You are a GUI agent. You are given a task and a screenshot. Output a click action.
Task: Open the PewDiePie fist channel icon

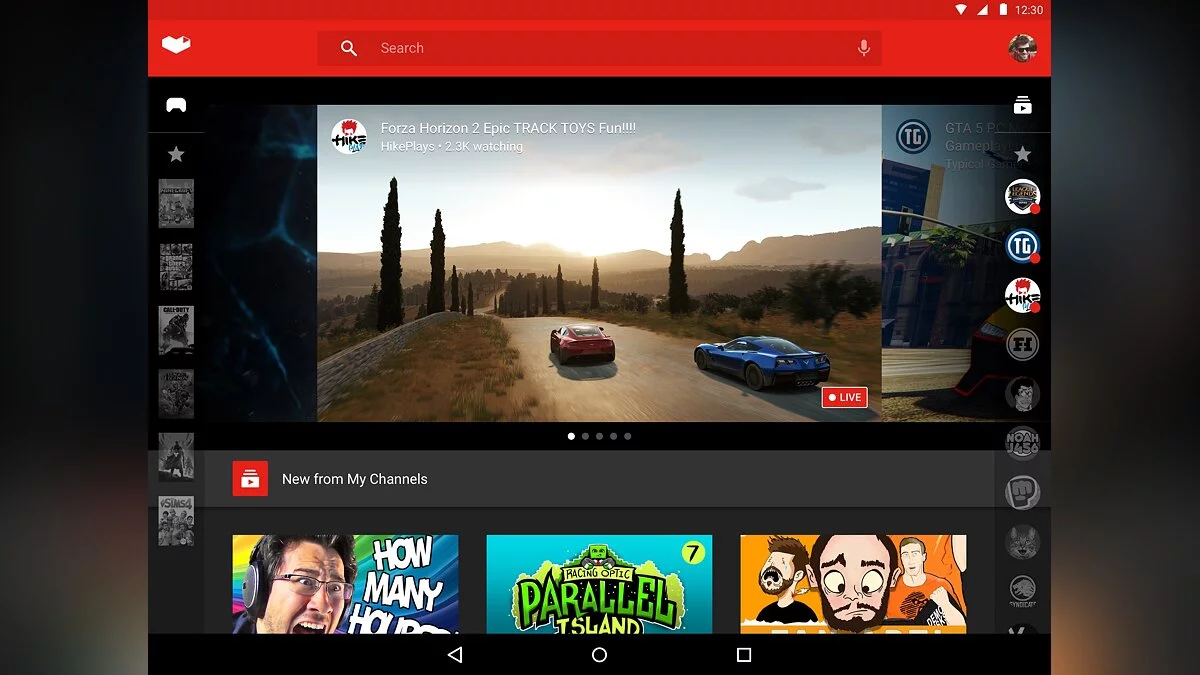point(1022,492)
